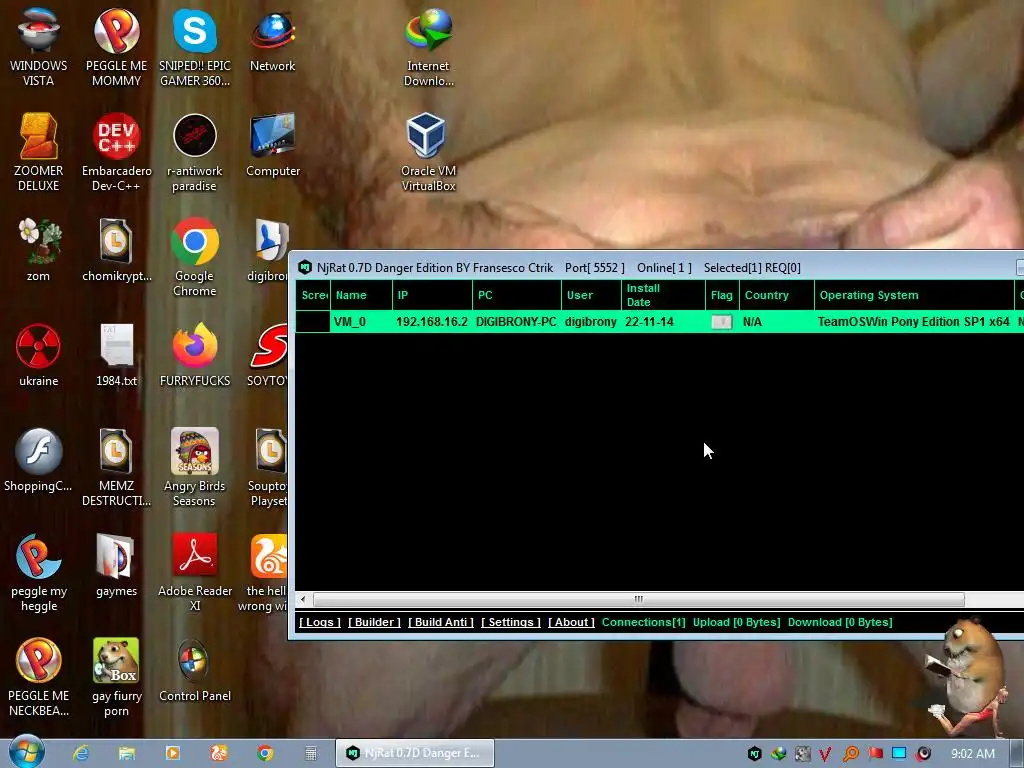The width and height of the screenshot is (1024, 768).
Task: Open NjRat Settings tab
Action: tap(511, 622)
